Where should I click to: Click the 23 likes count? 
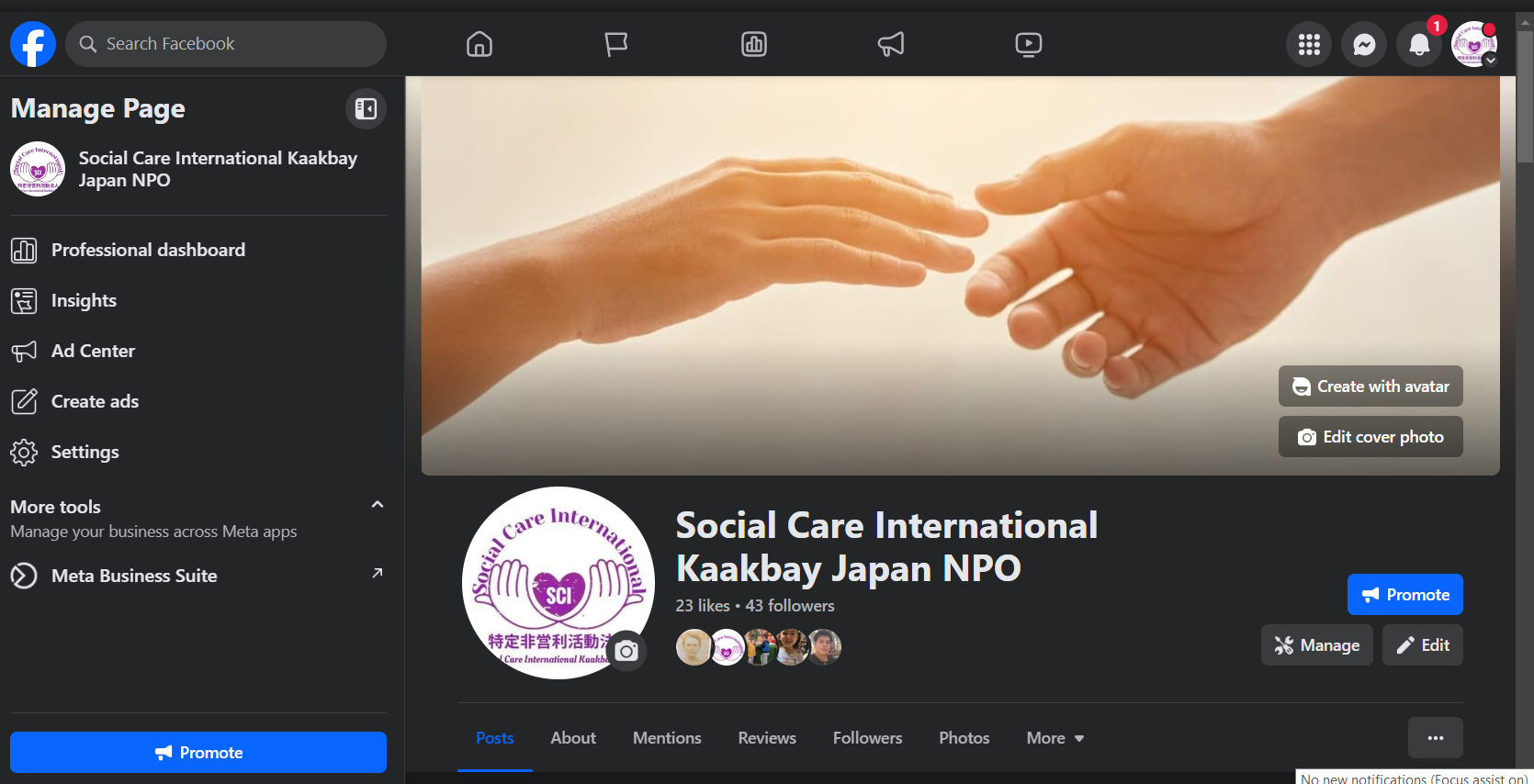click(x=703, y=606)
